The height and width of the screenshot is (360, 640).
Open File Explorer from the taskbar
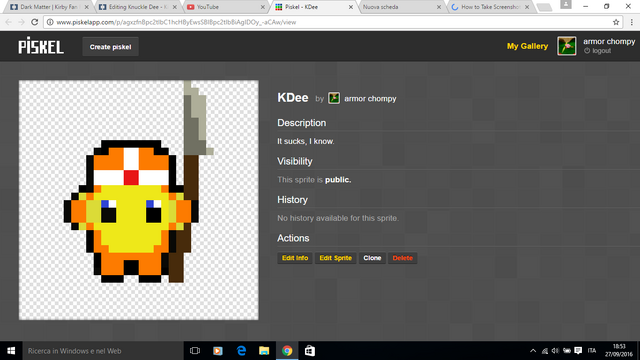264,351
